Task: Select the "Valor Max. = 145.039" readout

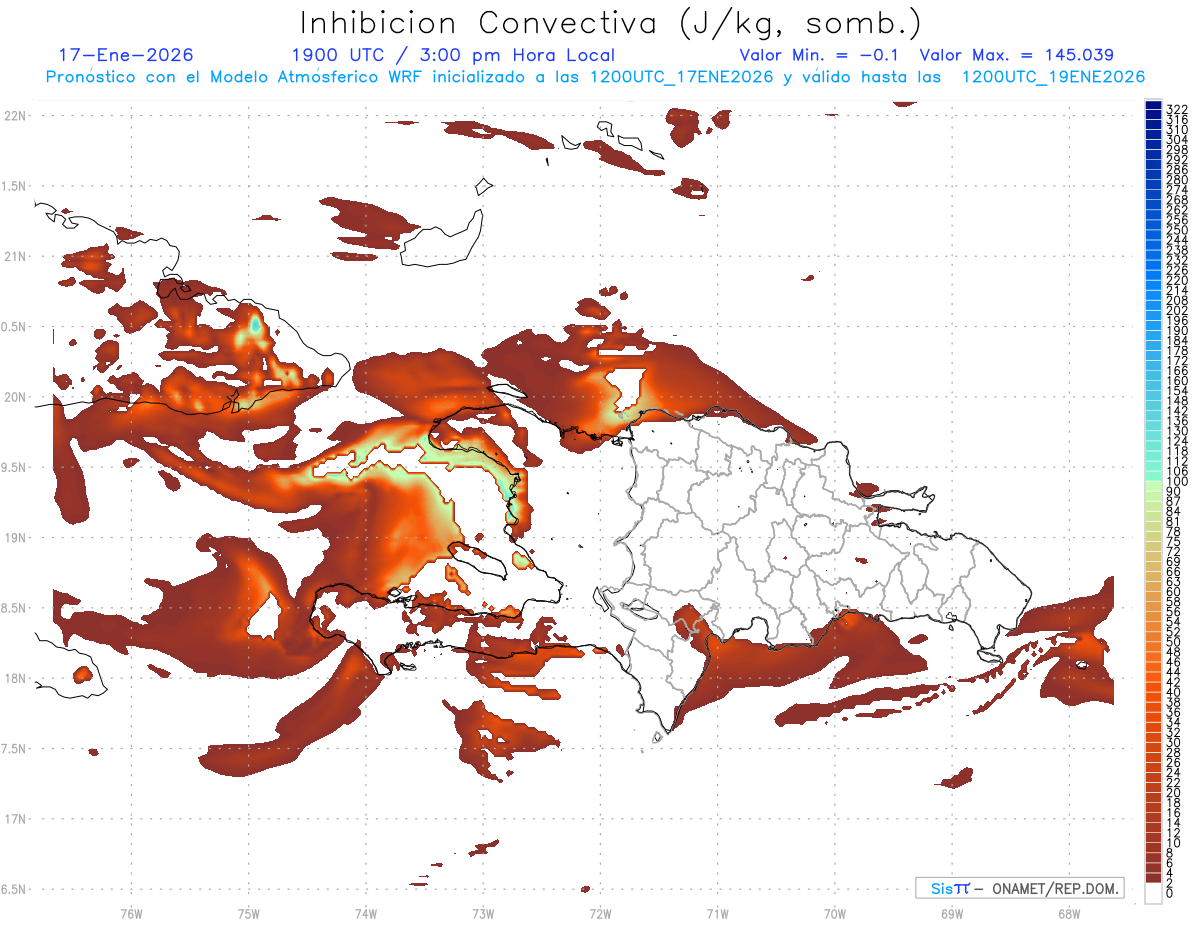Action: pos(1016,55)
